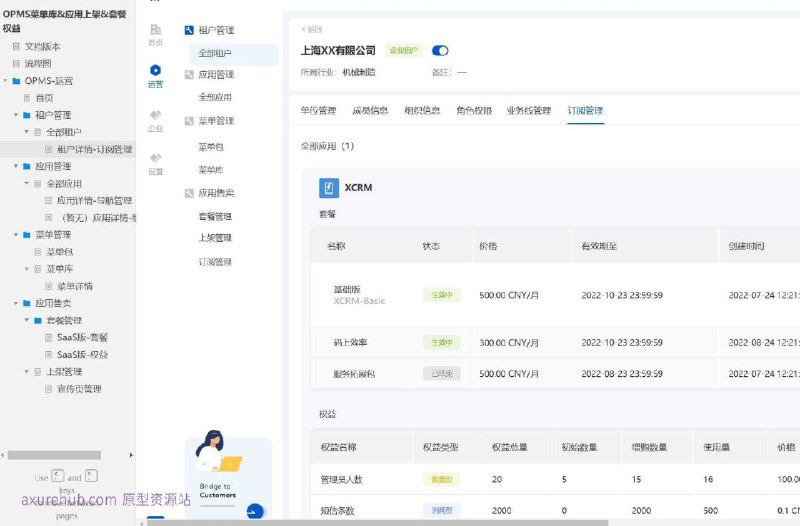Select the 订阅管理 tab
800x526 pixels.
(585, 110)
